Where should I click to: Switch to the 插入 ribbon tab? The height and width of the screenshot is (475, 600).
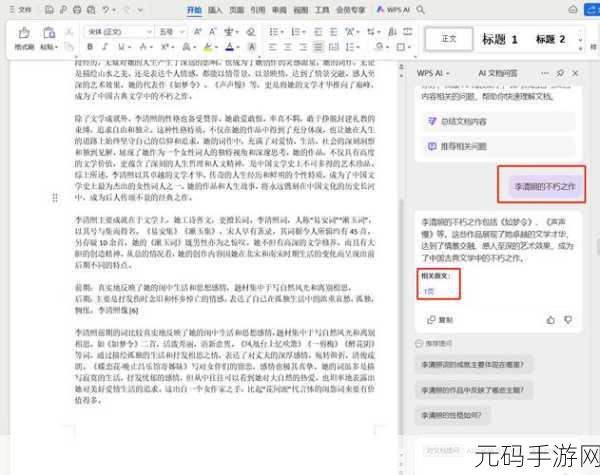pyautogui.click(x=215, y=10)
